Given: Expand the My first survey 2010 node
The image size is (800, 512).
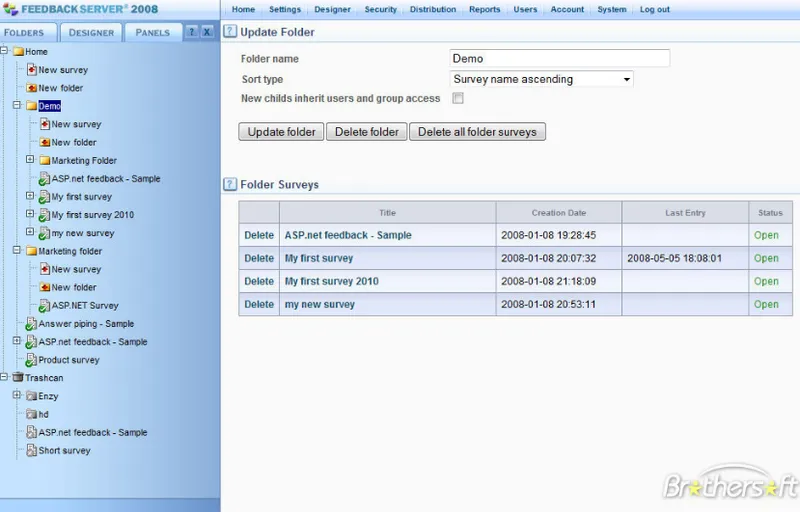Looking at the screenshot, I should coord(30,214).
